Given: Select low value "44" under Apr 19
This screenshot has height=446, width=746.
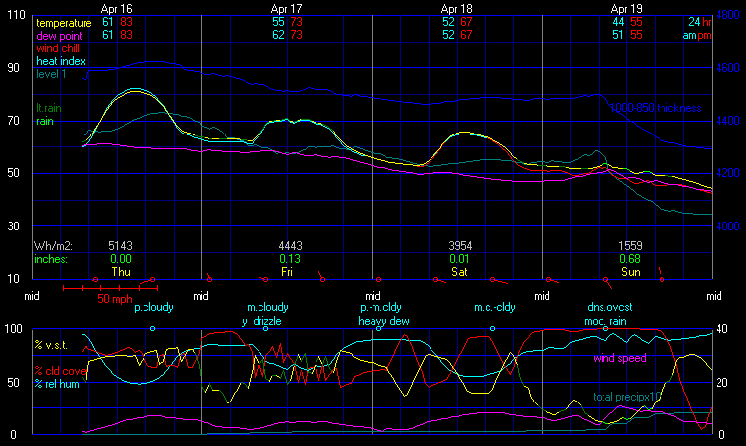Looking at the screenshot, I should [x=618, y=22].
